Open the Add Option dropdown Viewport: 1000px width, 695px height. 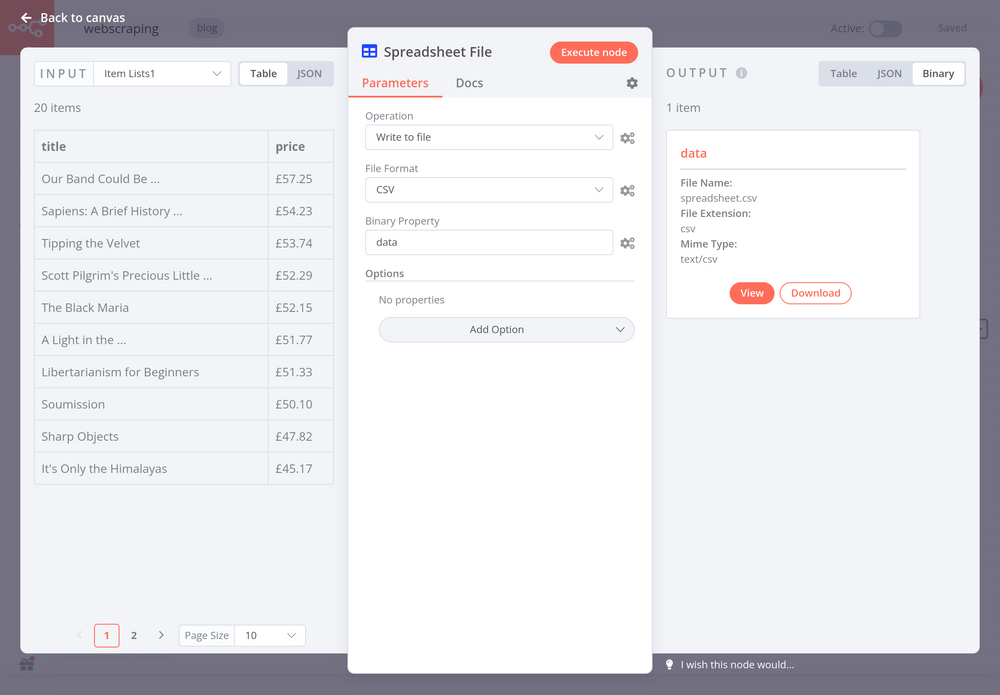(x=506, y=329)
